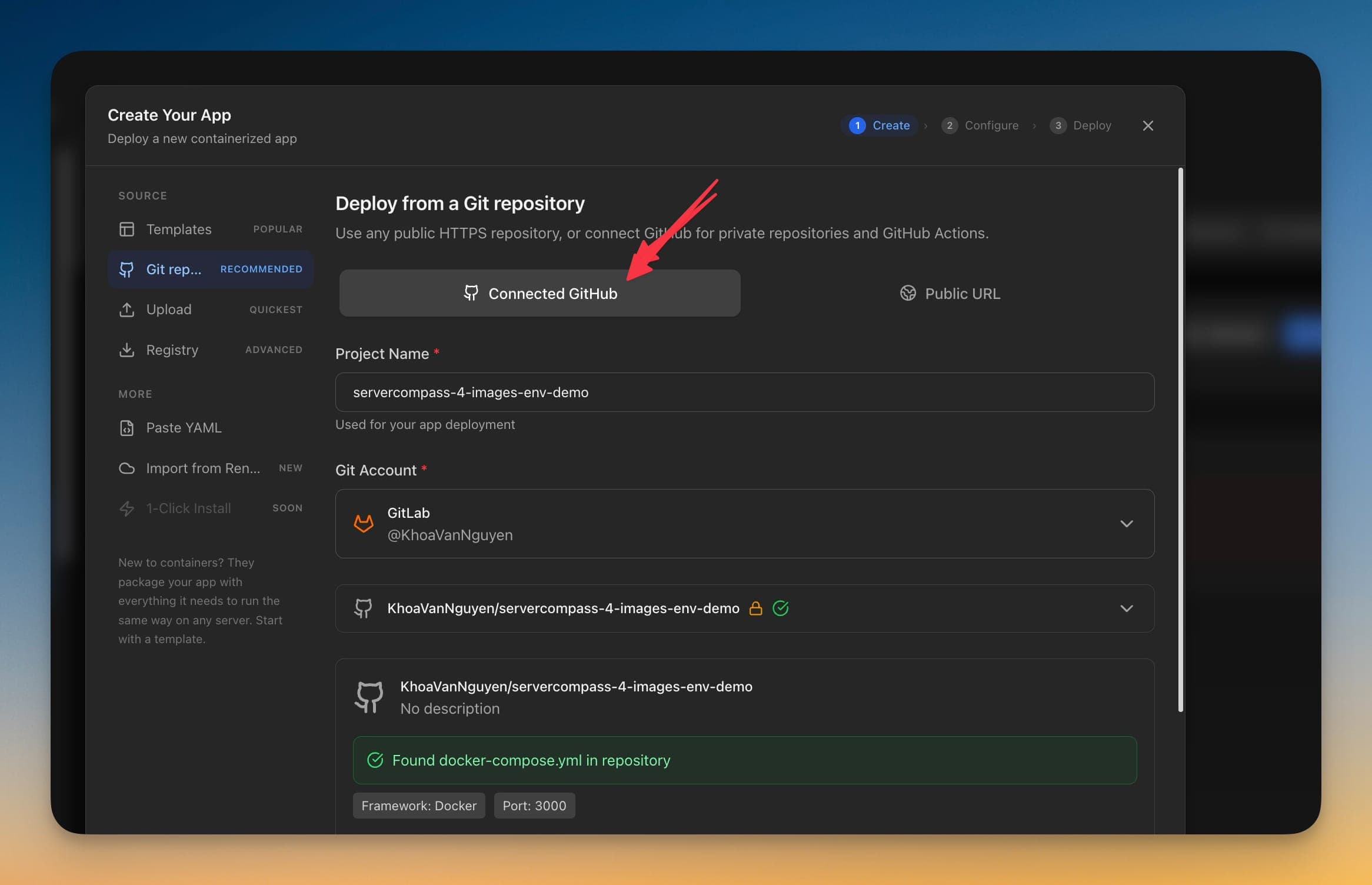The width and height of the screenshot is (1372, 885).
Task: Switch to the Connected GitHub tab
Action: pyautogui.click(x=540, y=293)
